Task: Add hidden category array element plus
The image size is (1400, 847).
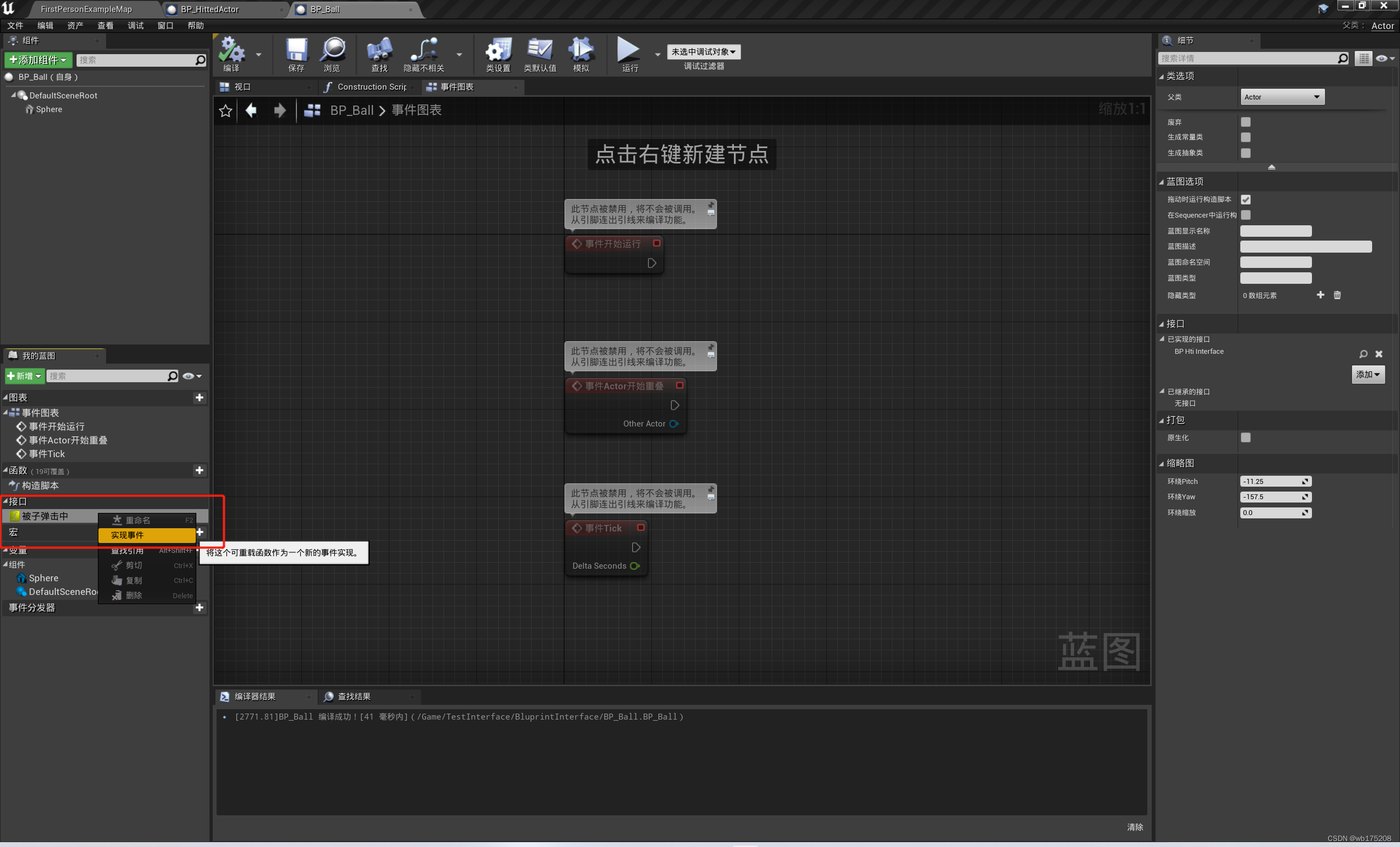Action: 1321,295
